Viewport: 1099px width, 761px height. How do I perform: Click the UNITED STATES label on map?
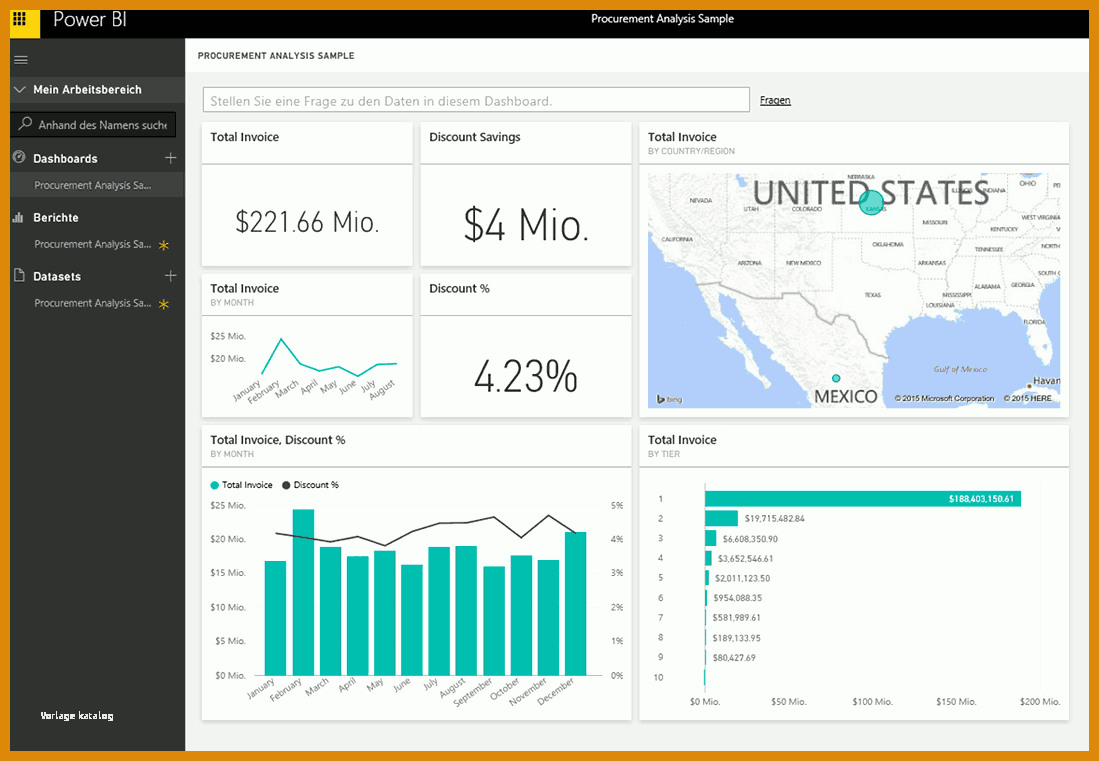871,192
